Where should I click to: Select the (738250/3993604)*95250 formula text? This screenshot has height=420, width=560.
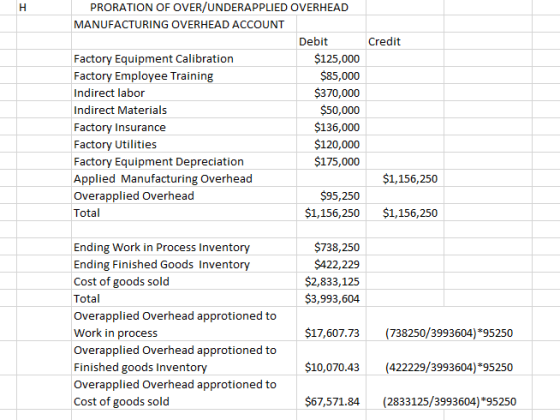pyautogui.click(x=449, y=333)
